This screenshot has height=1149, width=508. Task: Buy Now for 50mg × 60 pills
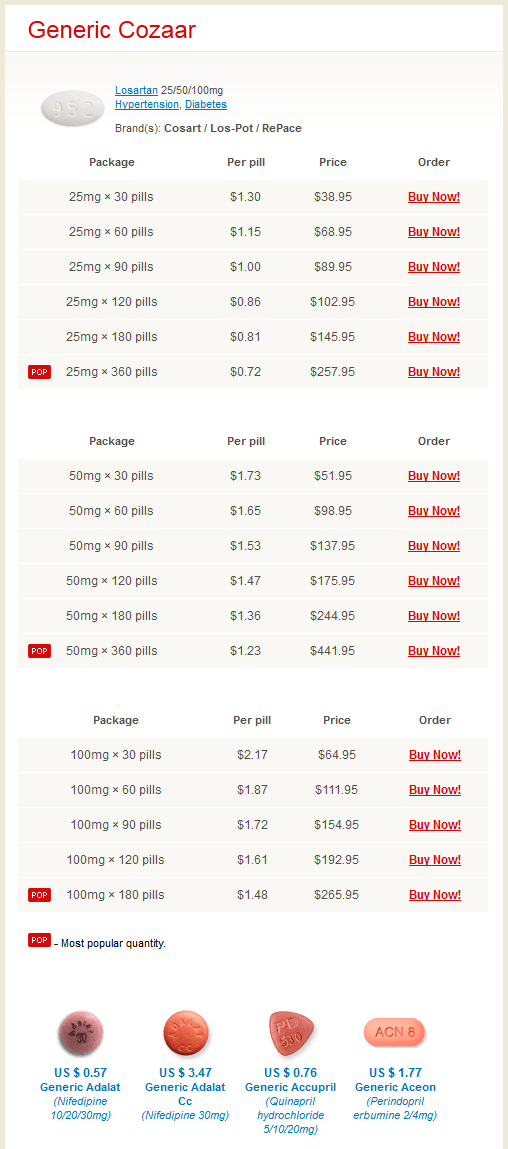pos(434,511)
